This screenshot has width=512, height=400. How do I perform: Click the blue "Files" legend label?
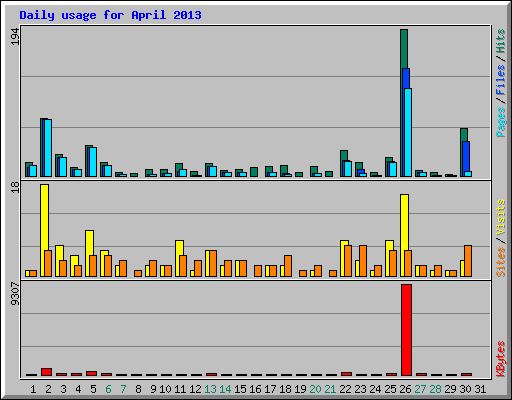click(x=500, y=80)
